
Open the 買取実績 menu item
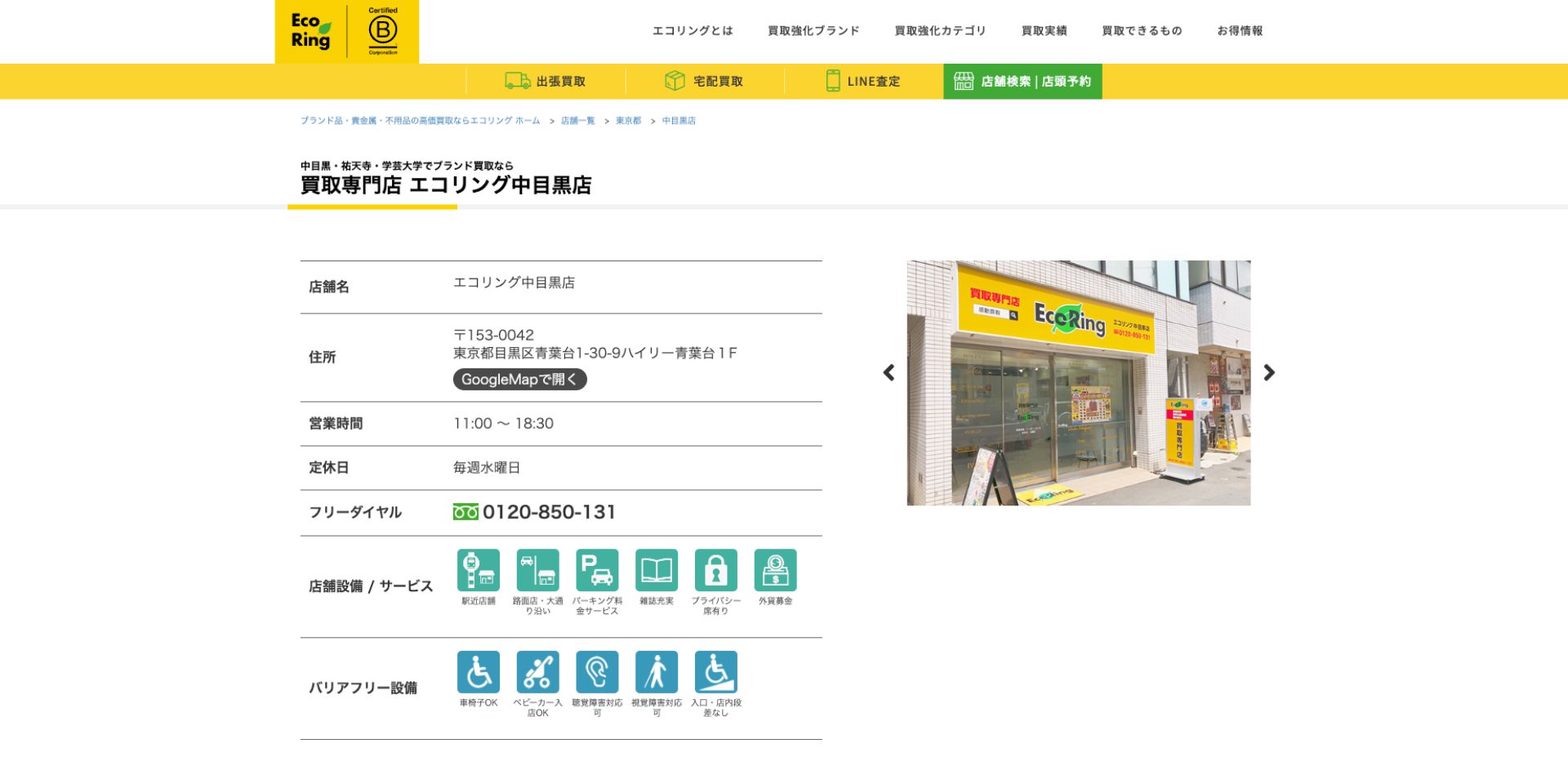click(1044, 31)
